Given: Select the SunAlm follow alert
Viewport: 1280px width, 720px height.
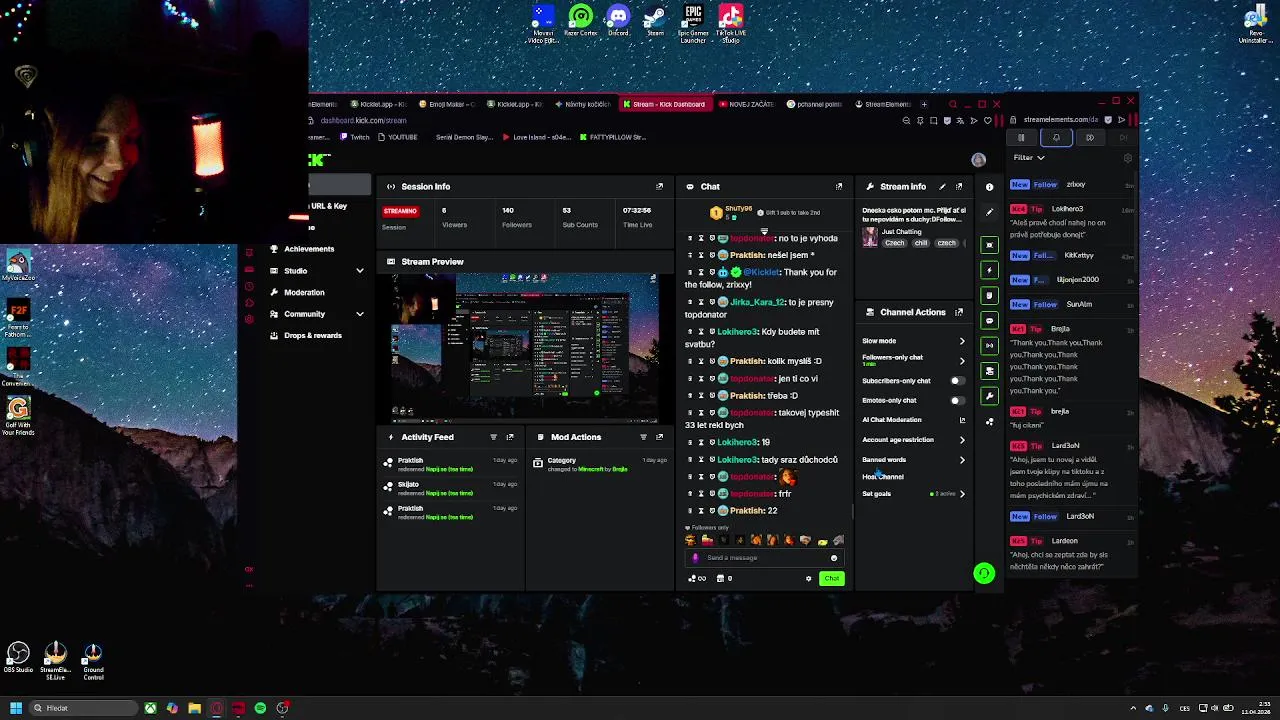Looking at the screenshot, I should click(x=1073, y=304).
